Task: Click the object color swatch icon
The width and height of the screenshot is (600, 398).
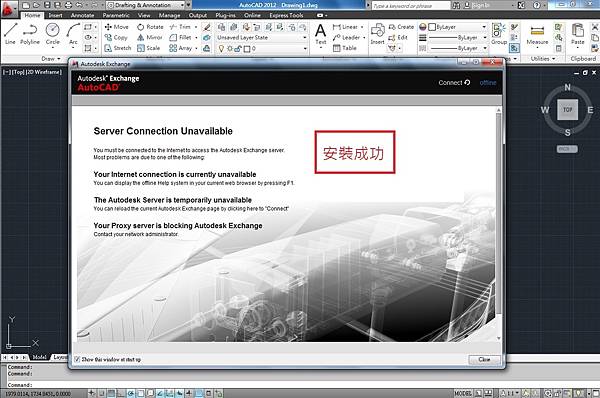Action: click(422, 27)
